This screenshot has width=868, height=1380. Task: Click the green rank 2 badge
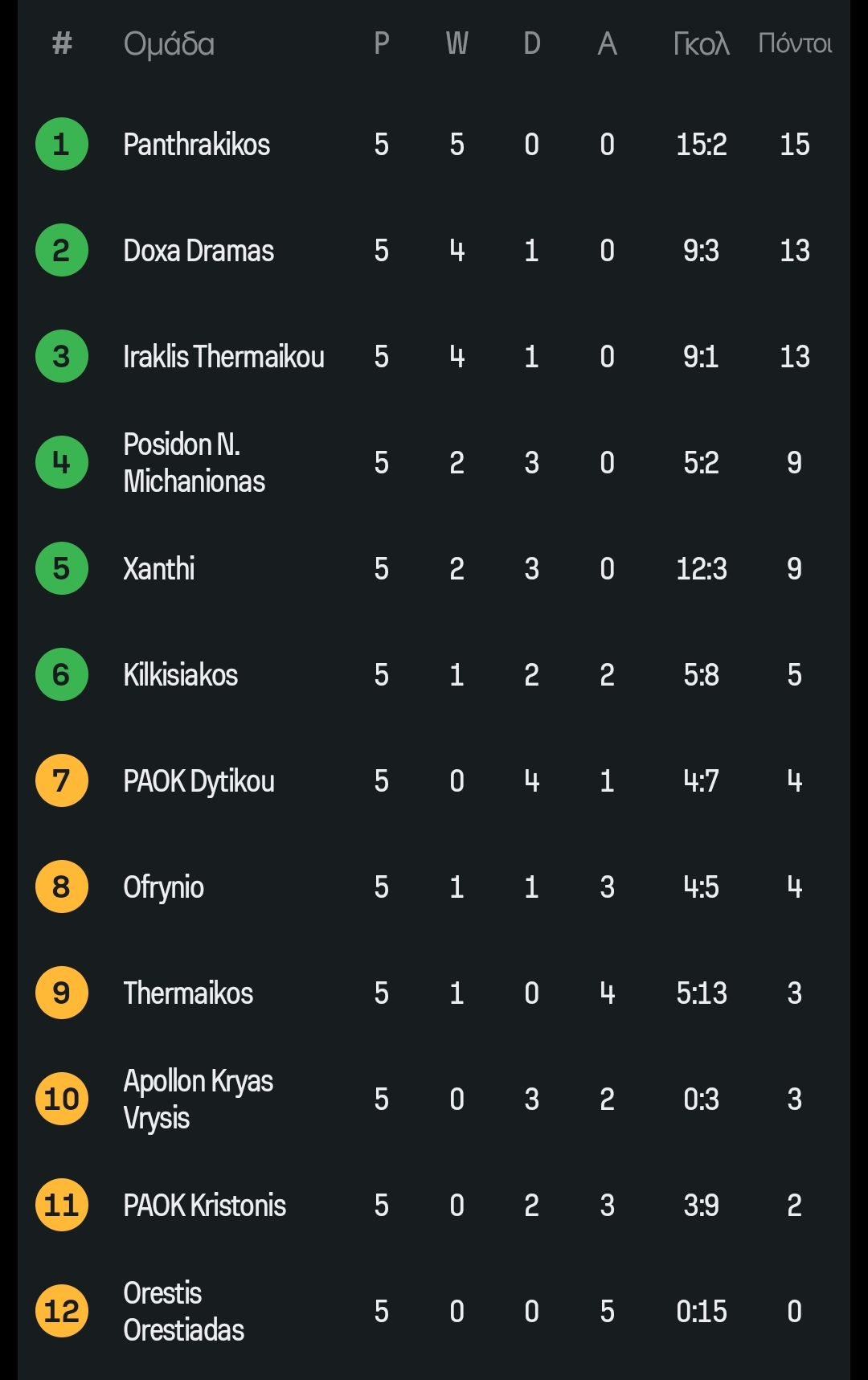pyautogui.click(x=62, y=251)
